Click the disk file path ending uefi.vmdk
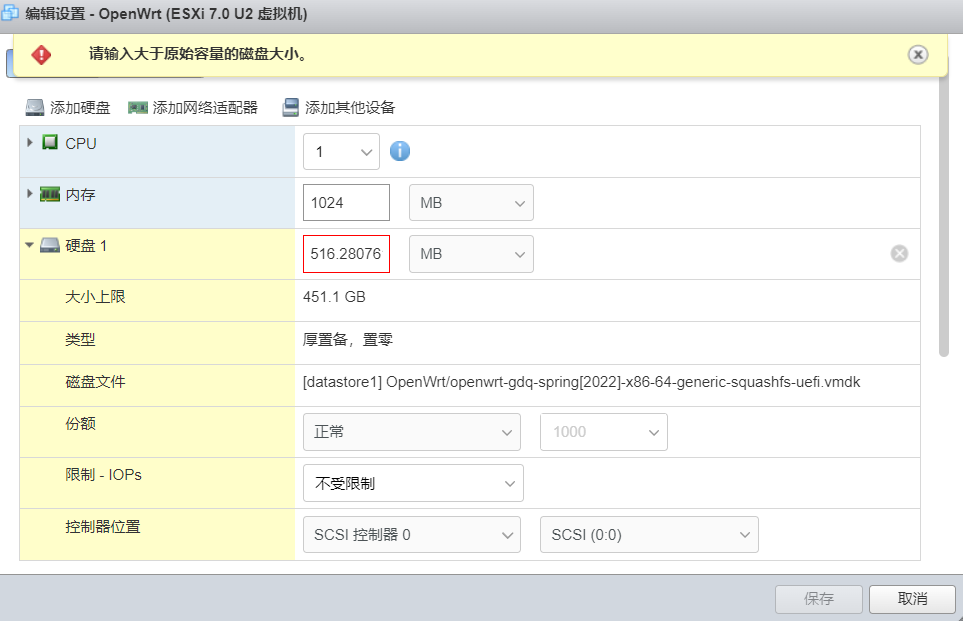 (x=582, y=382)
